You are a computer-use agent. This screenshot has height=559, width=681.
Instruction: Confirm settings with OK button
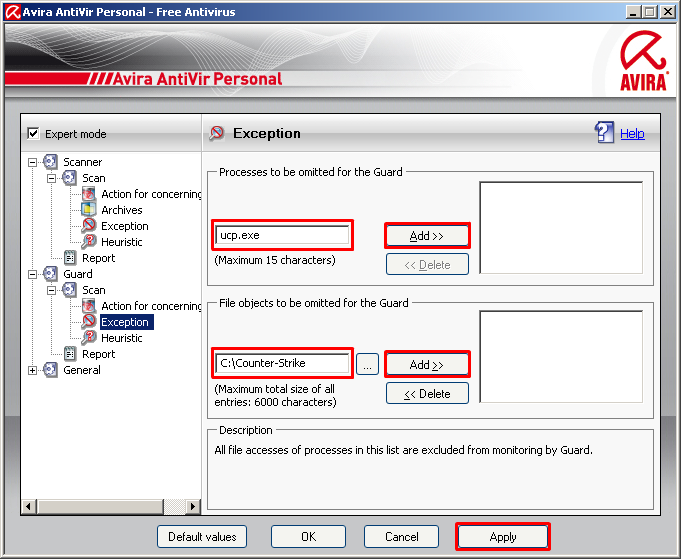coord(308,537)
